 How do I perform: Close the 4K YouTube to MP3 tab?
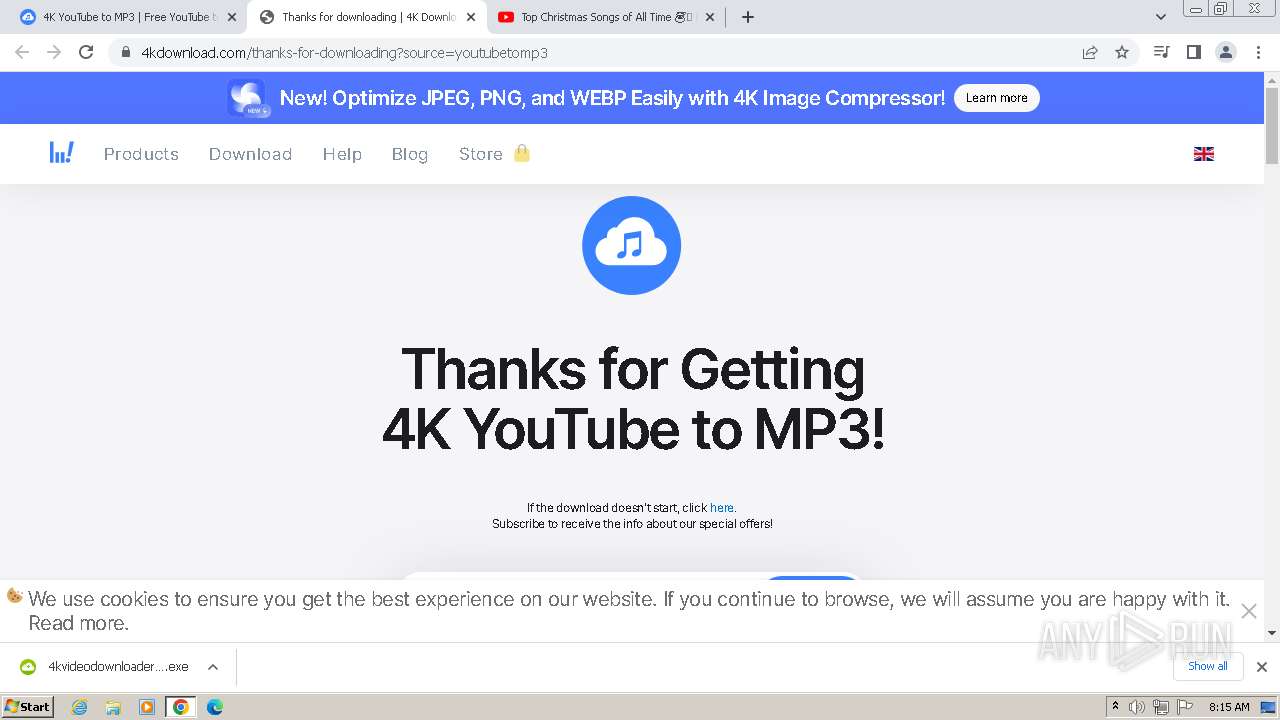pos(232,17)
